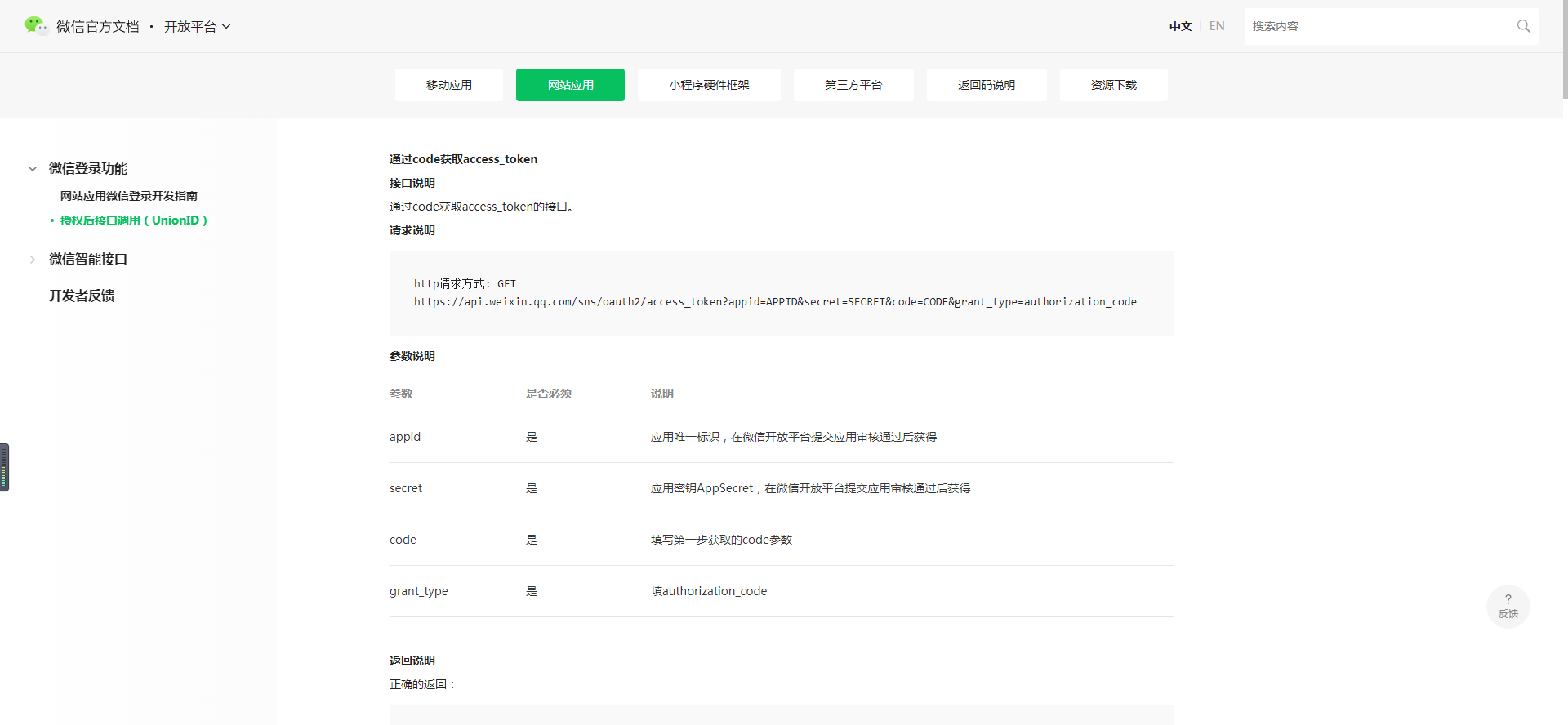Click the access_token request URL code line
The height and width of the screenshot is (725, 1568).
pos(775,302)
